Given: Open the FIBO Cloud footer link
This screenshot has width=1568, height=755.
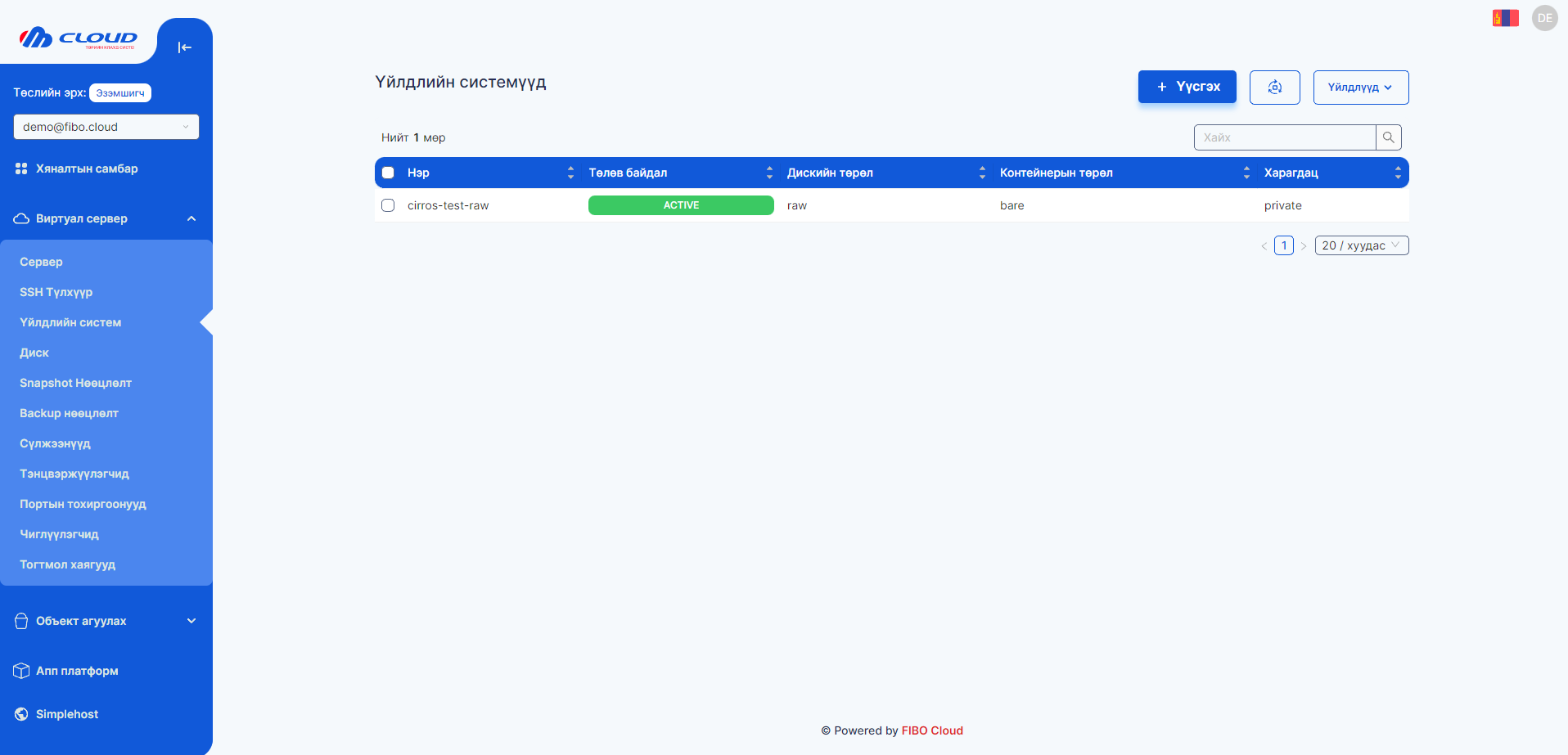Looking at the screenshot, I should 932,730.
